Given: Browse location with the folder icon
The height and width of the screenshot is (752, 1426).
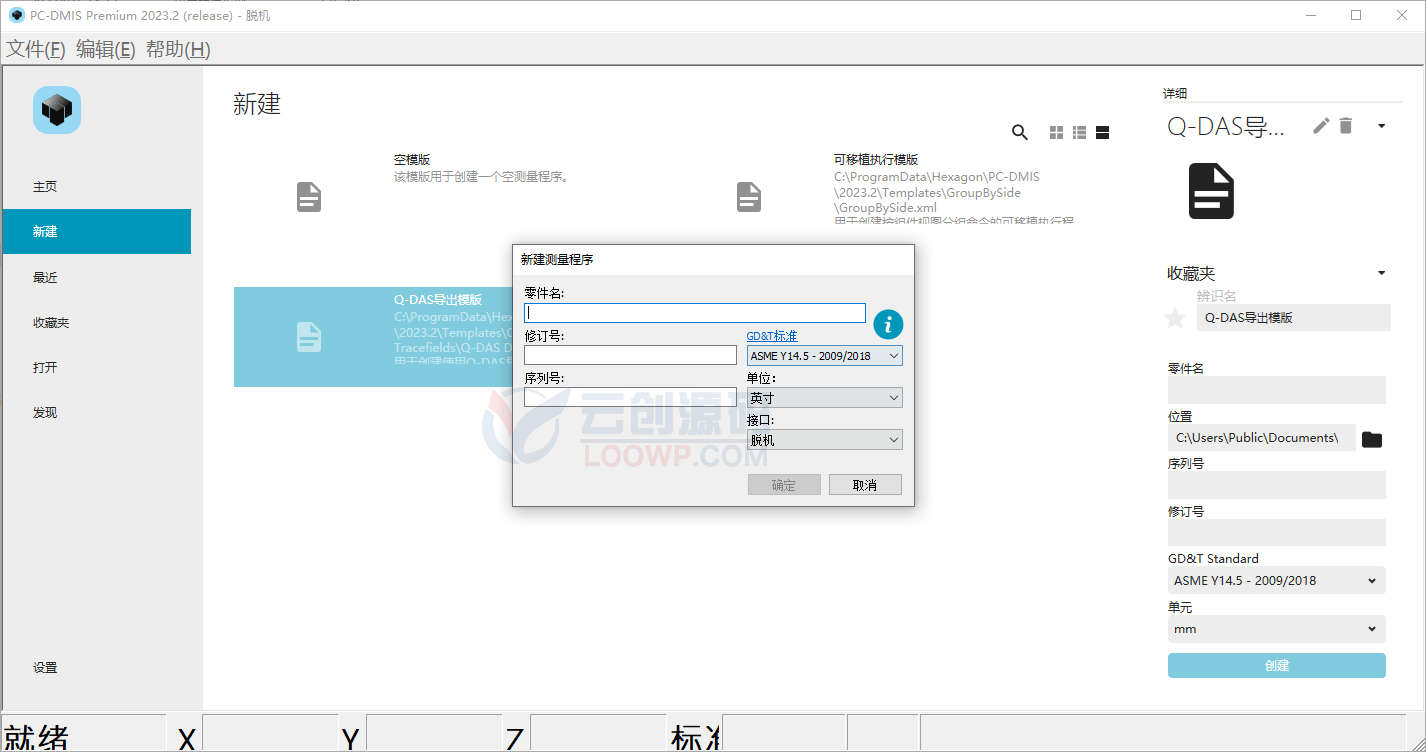Looking at the screenshot, I should [1372, 439].
